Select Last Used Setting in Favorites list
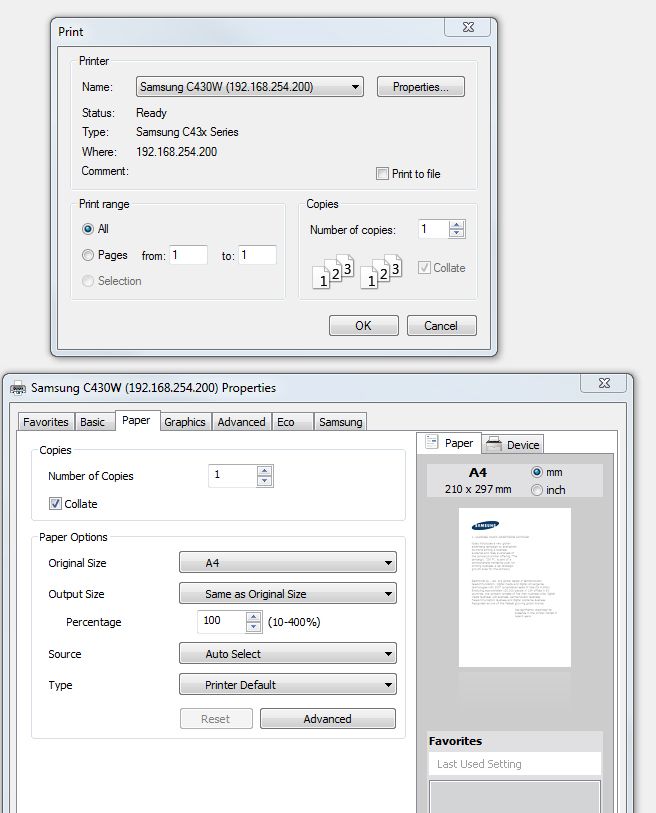 (x=514, y=764)
